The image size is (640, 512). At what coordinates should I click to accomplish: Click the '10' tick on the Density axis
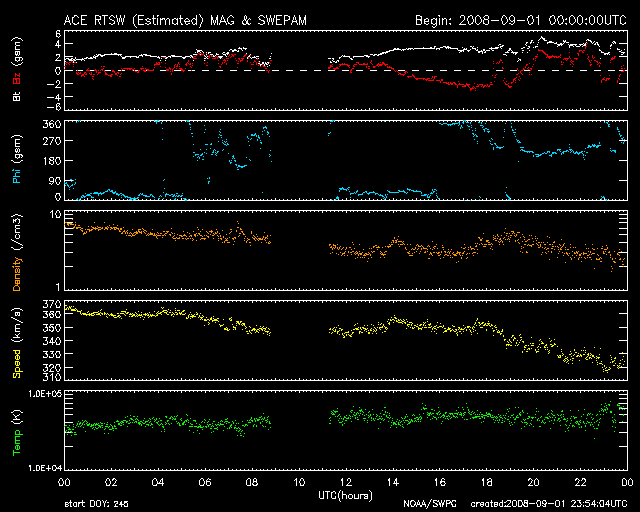click(x=56, y=214)
